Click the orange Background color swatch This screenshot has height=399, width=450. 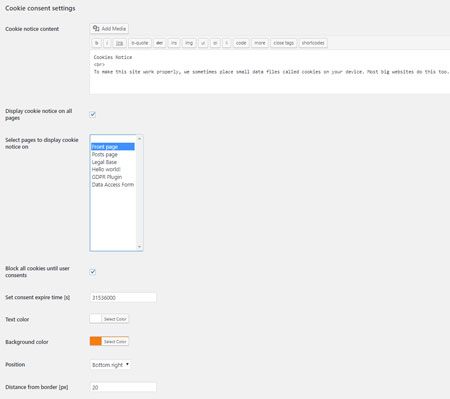[x=96, y=341]
